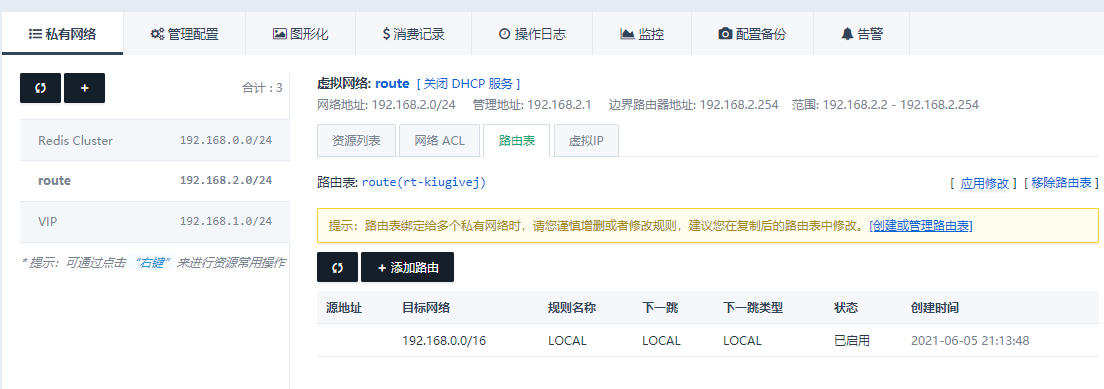1104x389 pixels.
Task: Click 创建或管理路由表 link in the tip box
Action: [x=922, y=226]
